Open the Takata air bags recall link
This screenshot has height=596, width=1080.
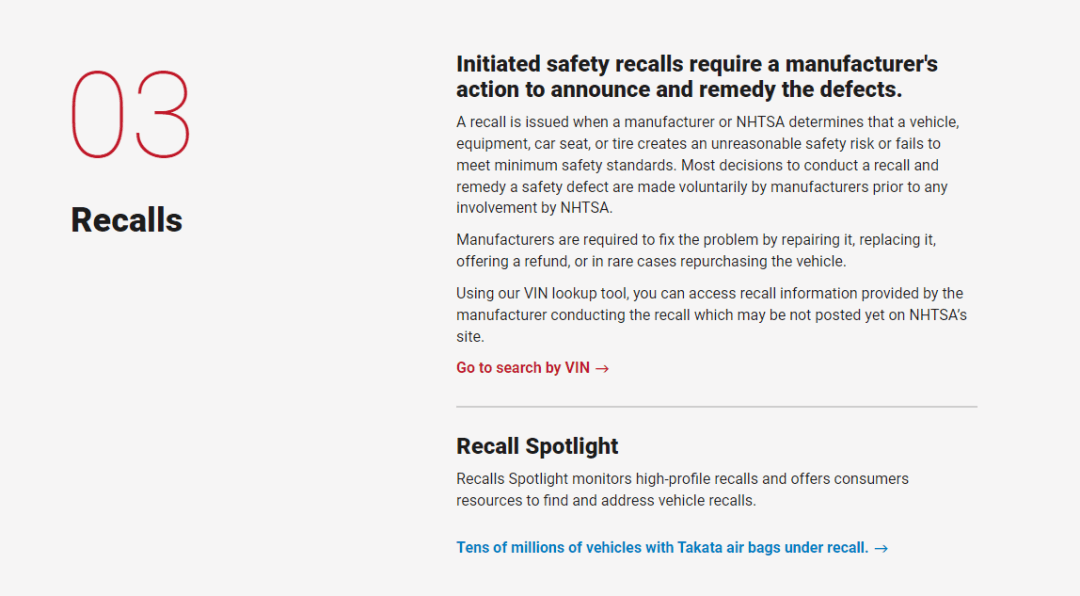672,548
